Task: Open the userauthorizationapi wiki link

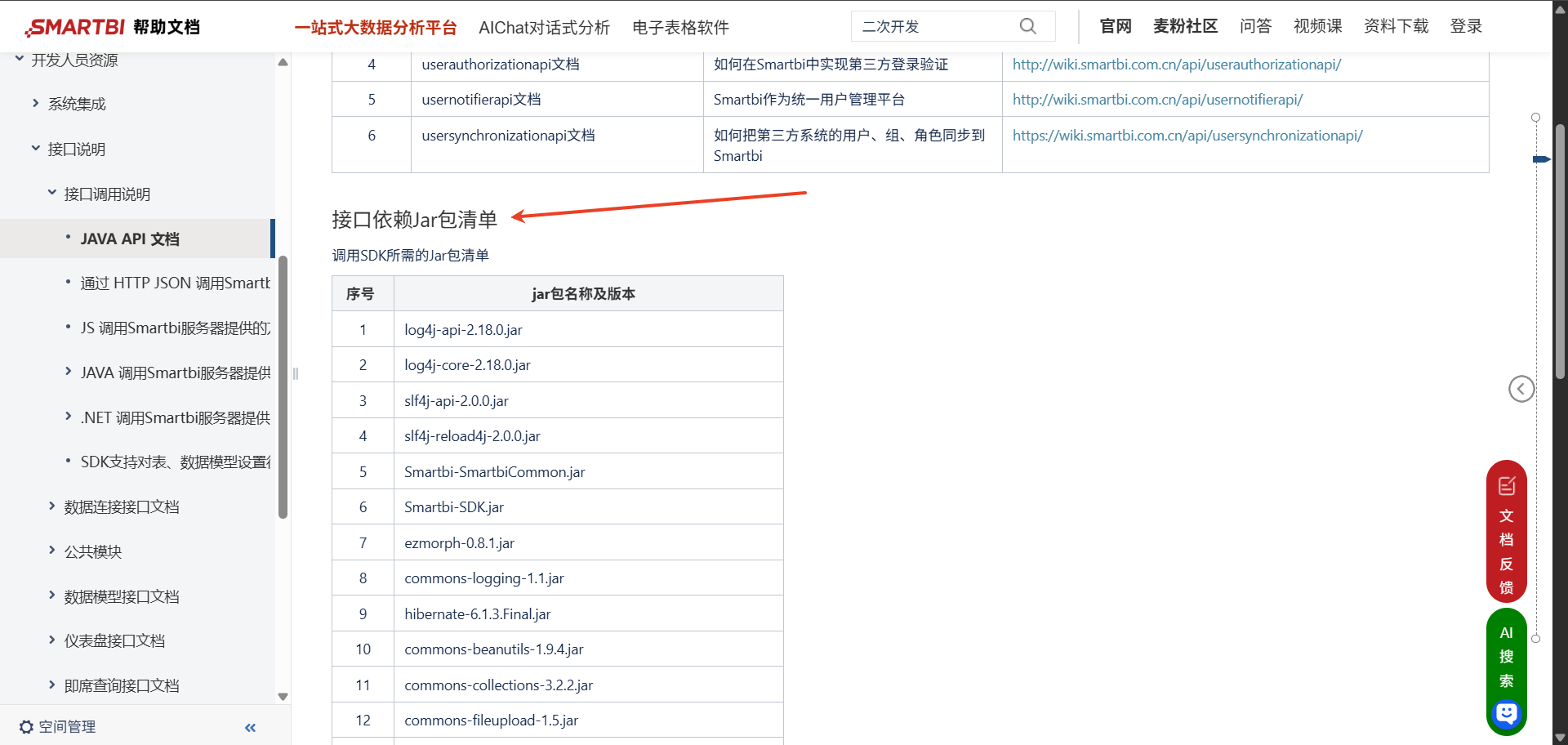Action: pos(1177,65)
